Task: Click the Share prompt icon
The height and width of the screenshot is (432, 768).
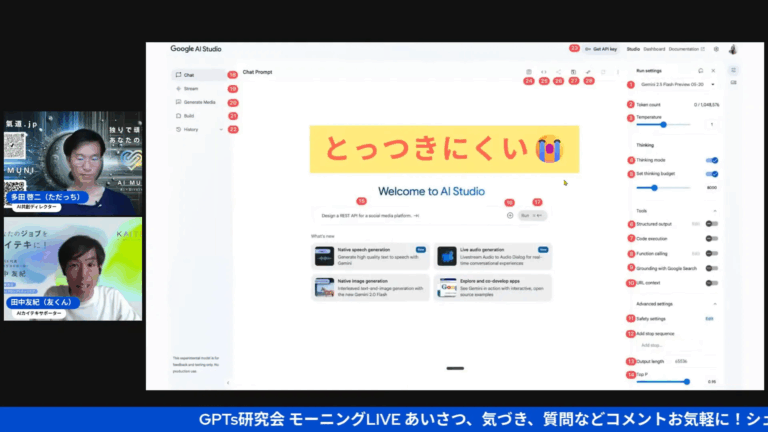Action: pos(558,72)
